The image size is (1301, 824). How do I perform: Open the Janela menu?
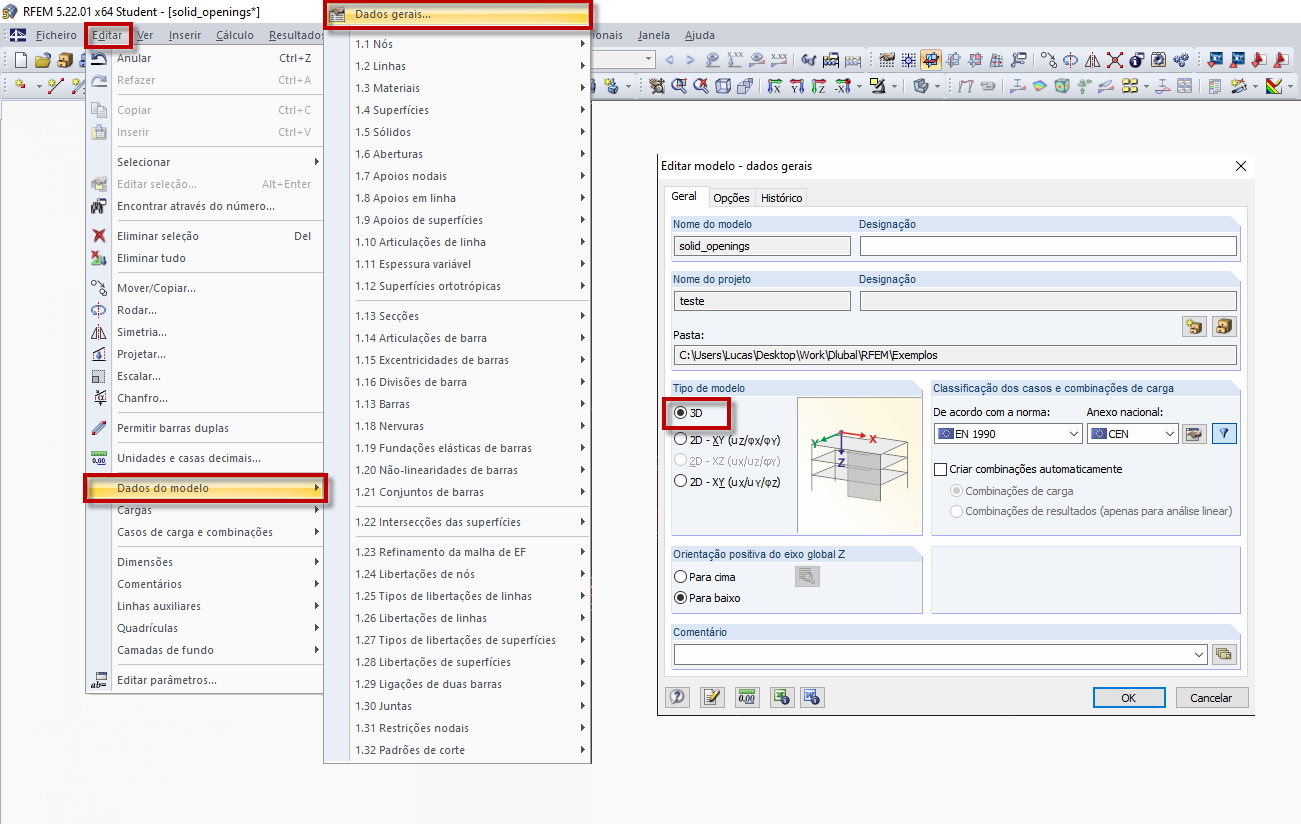point(653,35)
